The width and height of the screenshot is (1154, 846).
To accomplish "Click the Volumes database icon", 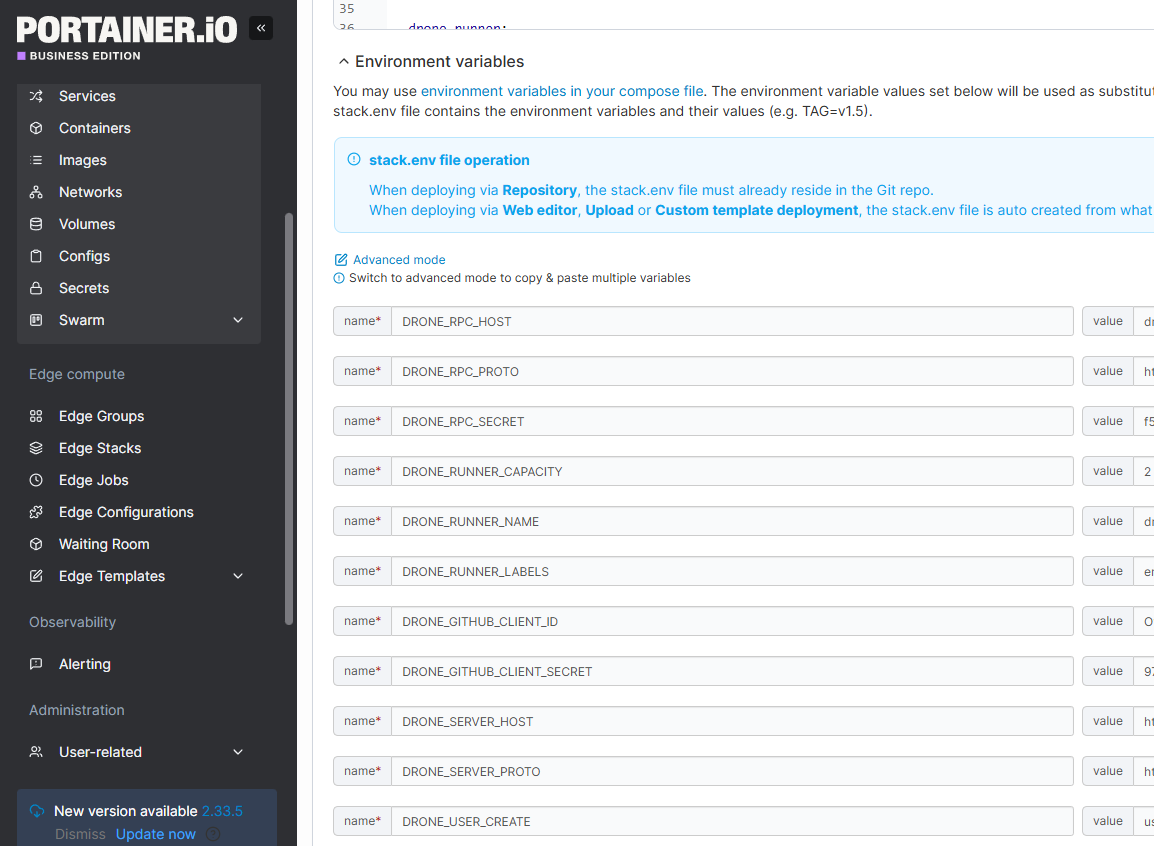I will [36, 224].
